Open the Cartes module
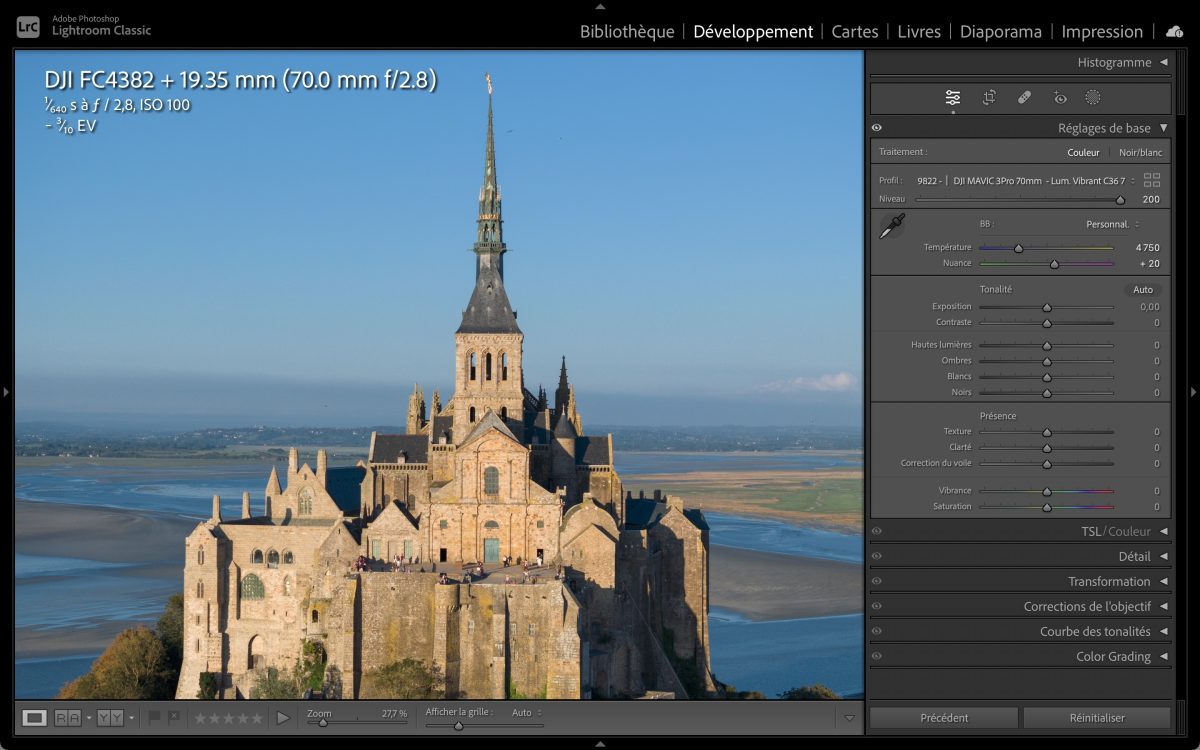 coord(855,31)
